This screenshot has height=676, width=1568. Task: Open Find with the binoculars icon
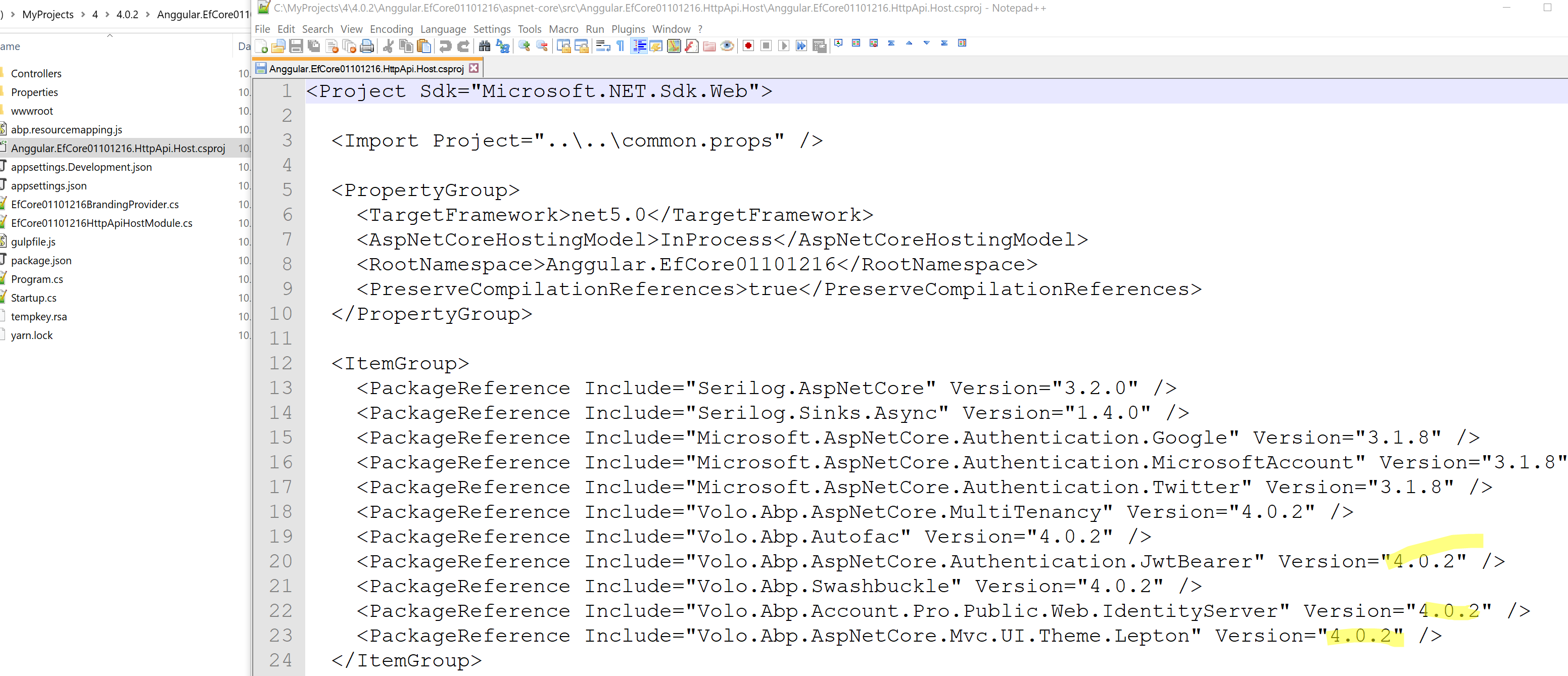(x=485, y=46)
